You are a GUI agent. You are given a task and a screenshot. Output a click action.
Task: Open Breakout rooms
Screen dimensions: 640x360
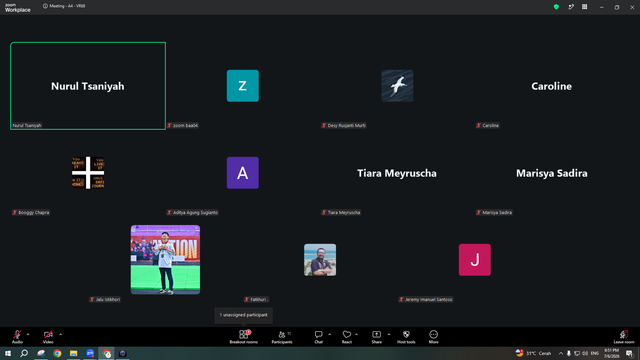tap(244, 337)
